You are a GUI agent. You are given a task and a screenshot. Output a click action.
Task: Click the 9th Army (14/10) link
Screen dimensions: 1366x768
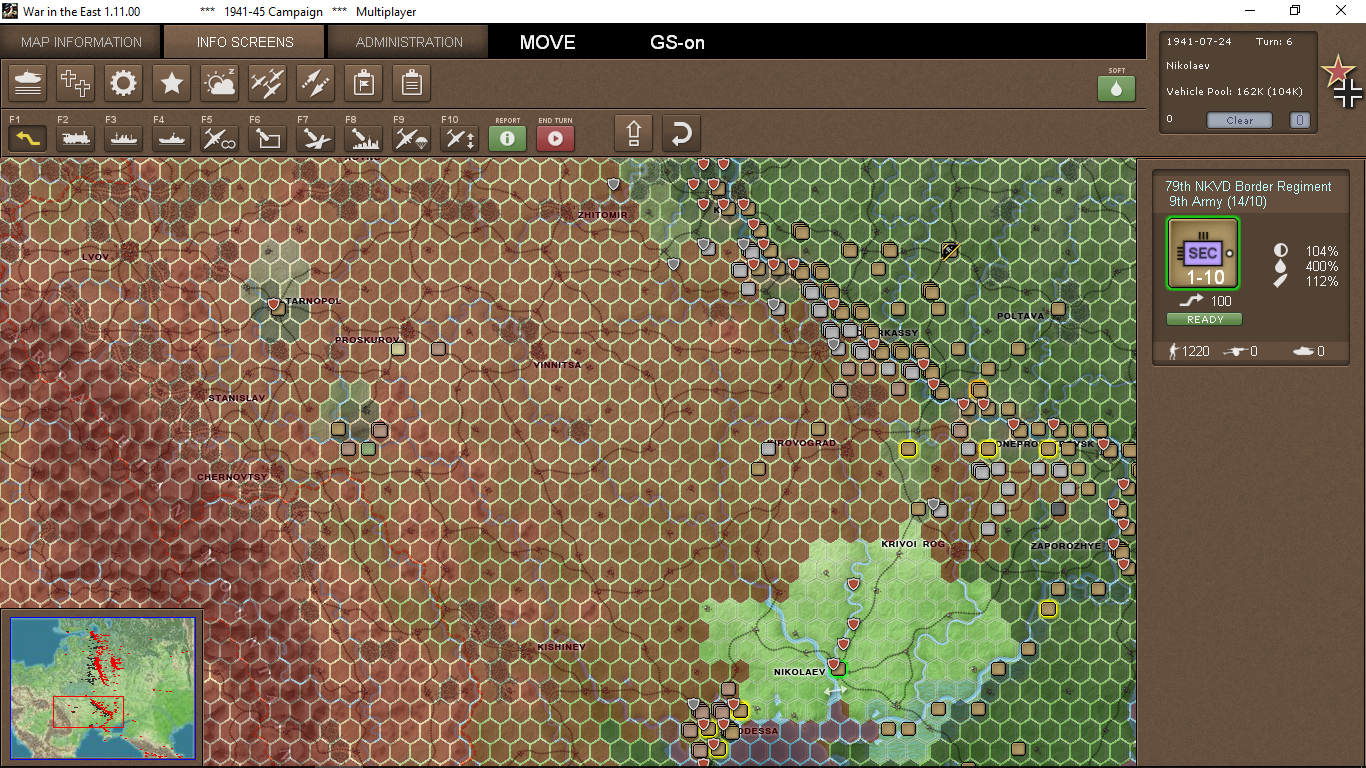point(1218,201)
